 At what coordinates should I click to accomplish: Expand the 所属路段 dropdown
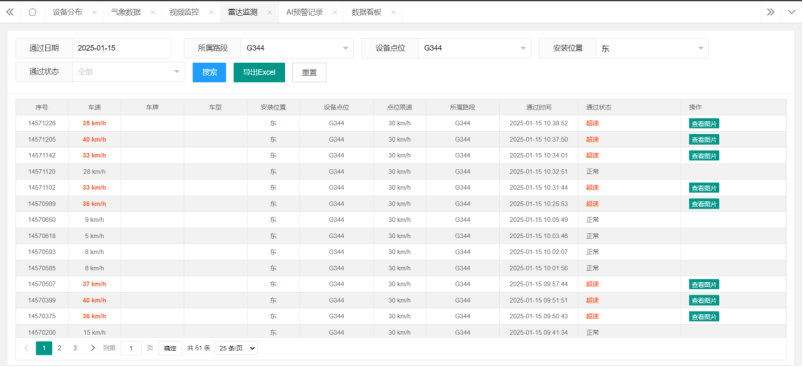point(297,48)
